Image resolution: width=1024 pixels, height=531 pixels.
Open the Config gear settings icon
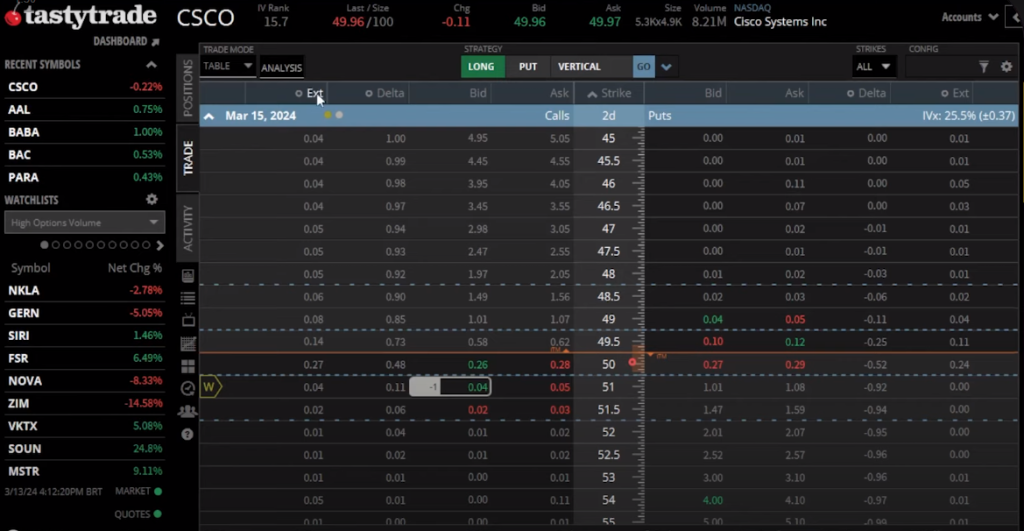tap(1004, 67)
